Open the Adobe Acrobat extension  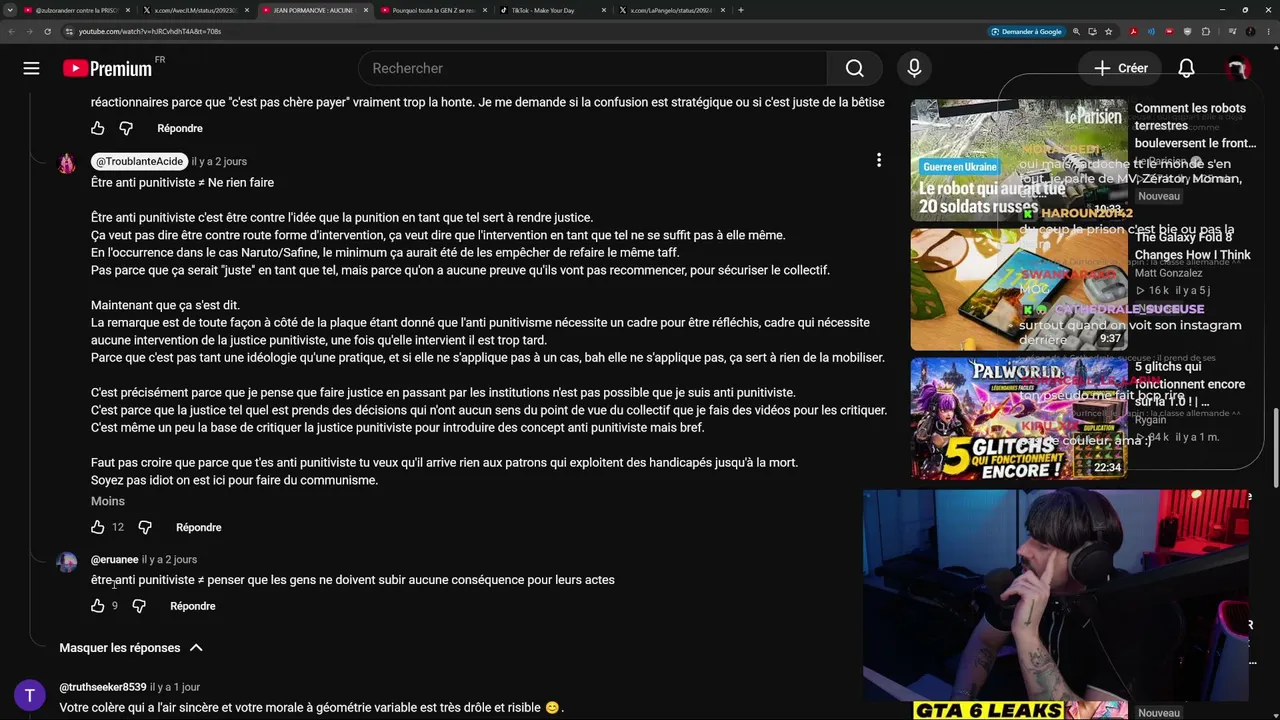click(x=1133, y=31)
